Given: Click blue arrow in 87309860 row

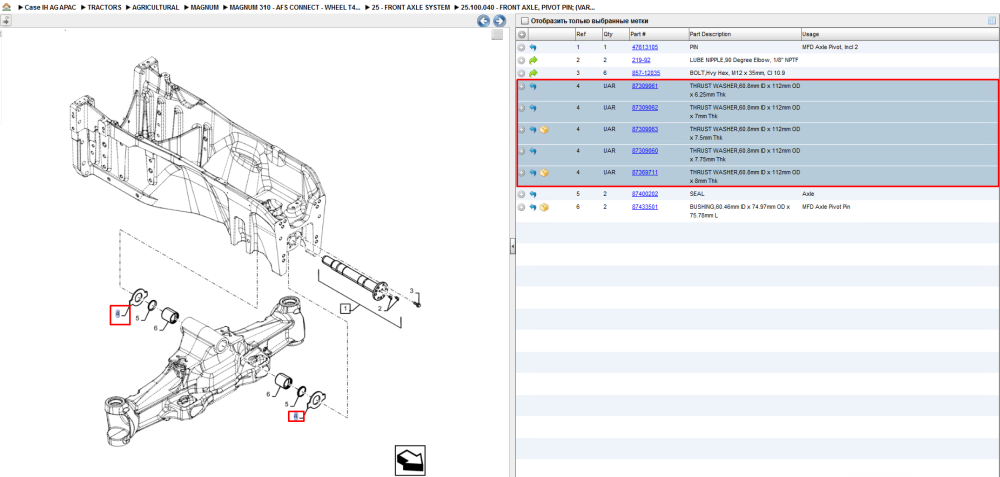Looking at the screenshot, I should (x=533, y=151).
